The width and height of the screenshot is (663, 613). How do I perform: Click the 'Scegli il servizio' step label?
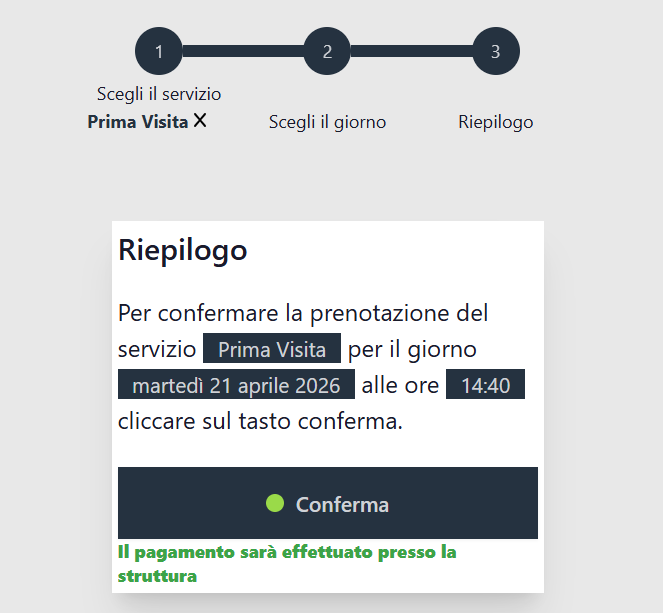click(x=159, y=94)
